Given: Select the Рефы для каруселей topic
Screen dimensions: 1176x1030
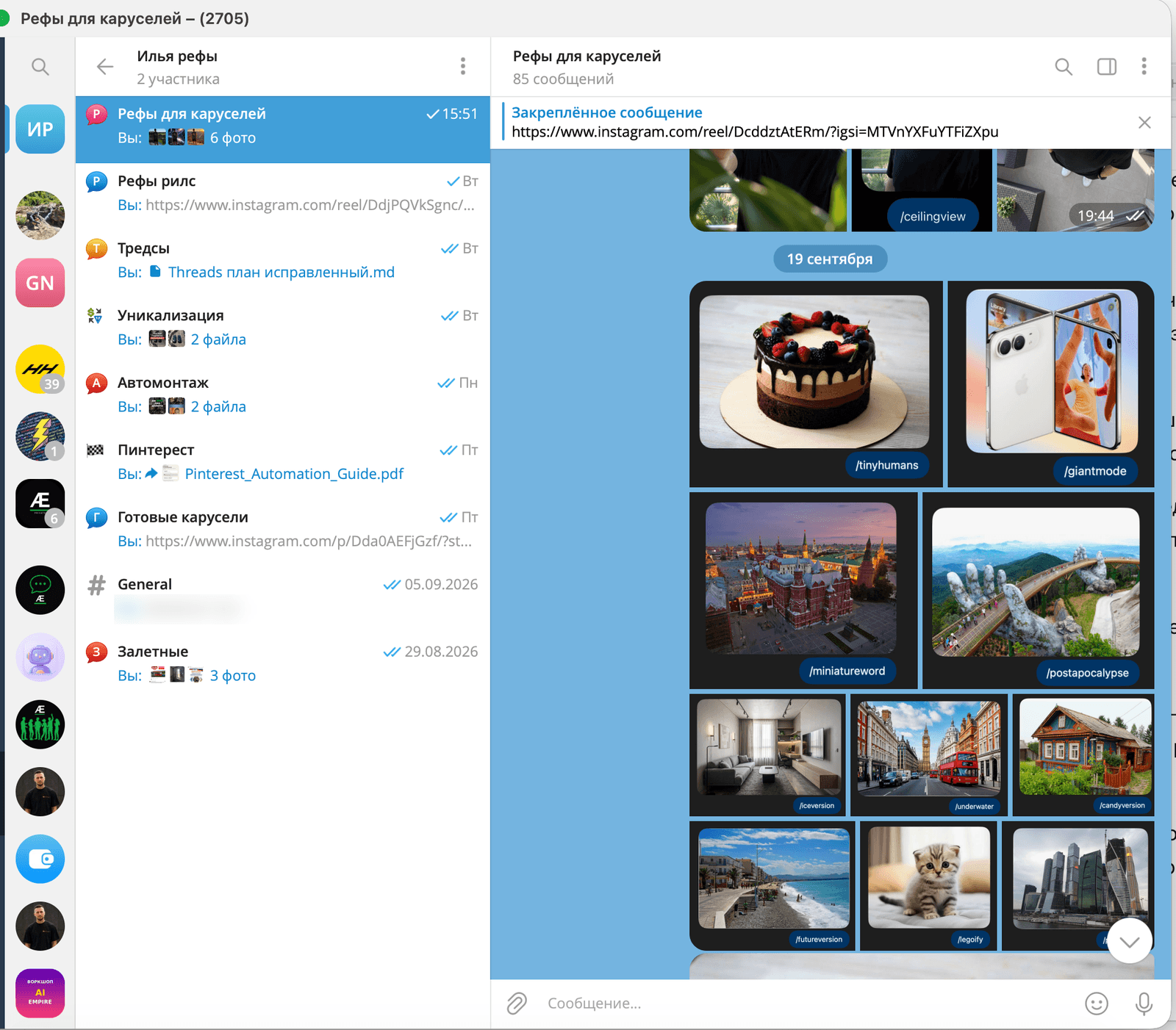Looking at the screenshot, I should coord(283,129).
